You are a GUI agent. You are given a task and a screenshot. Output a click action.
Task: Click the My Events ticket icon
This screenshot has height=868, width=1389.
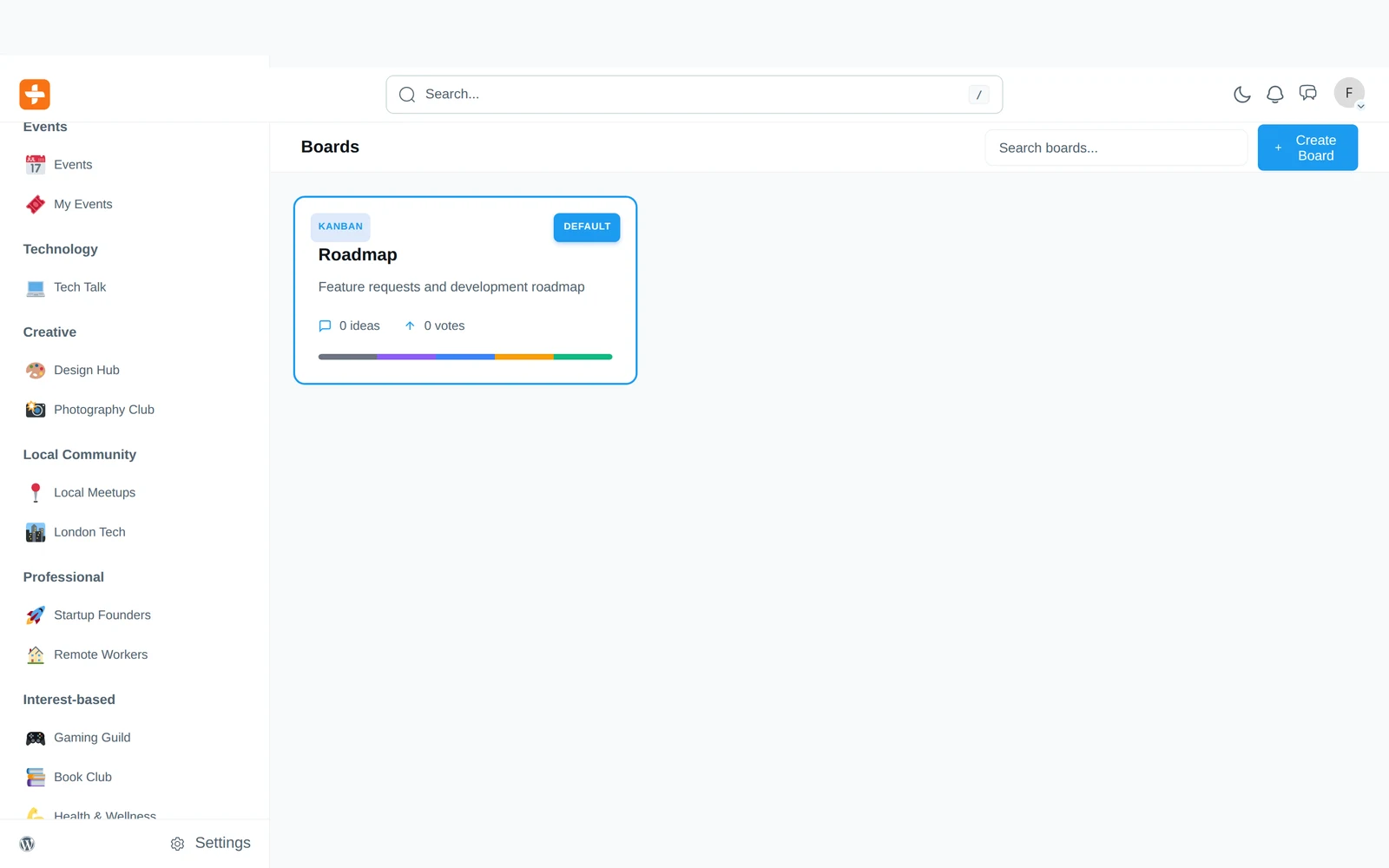(36, 205)
